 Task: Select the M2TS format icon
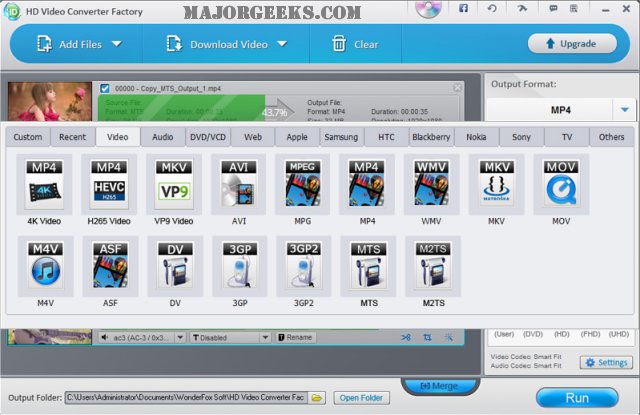pos(433,266)
